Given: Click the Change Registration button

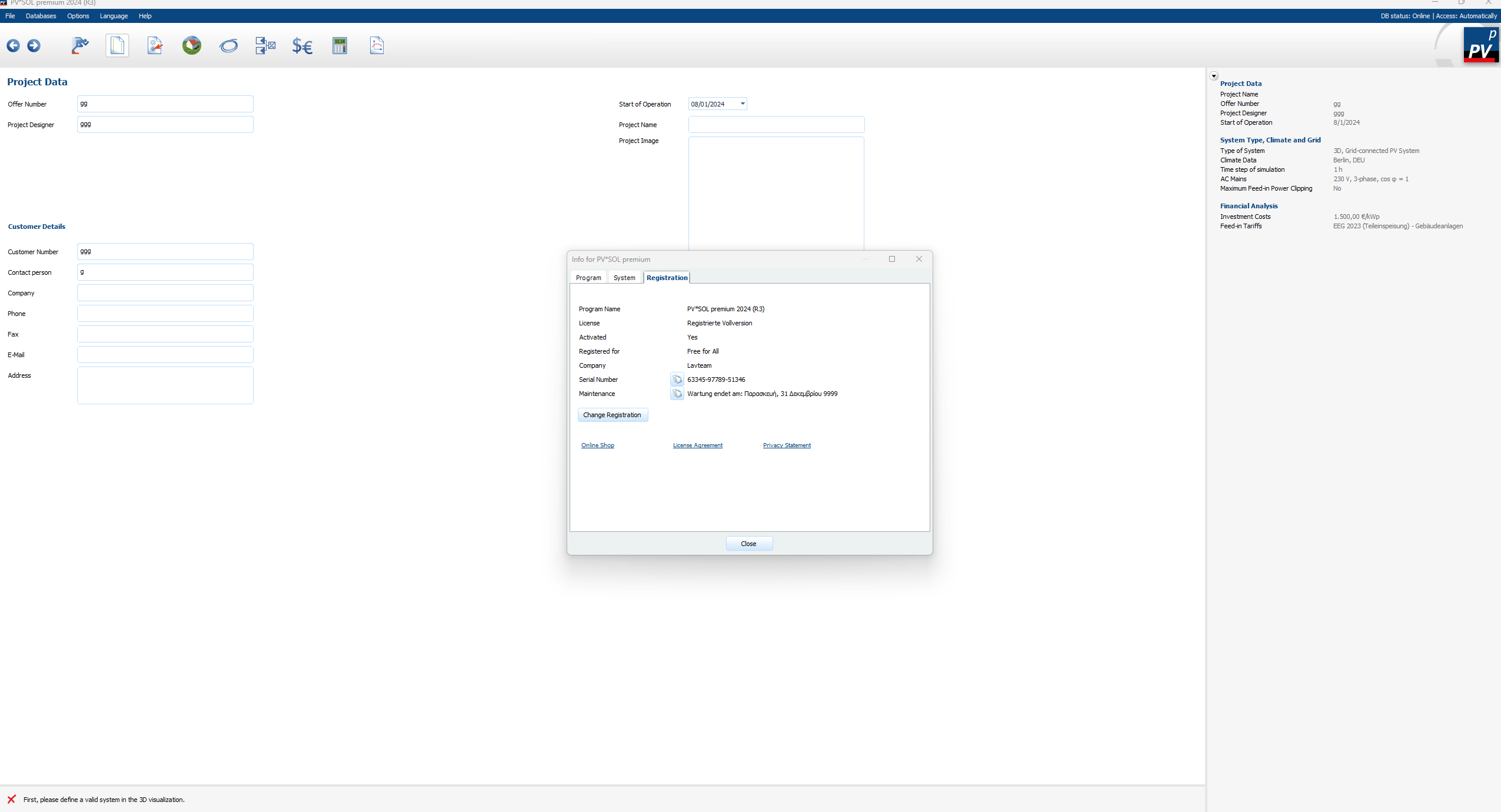Looking at the screenshot, I should 612,414.
